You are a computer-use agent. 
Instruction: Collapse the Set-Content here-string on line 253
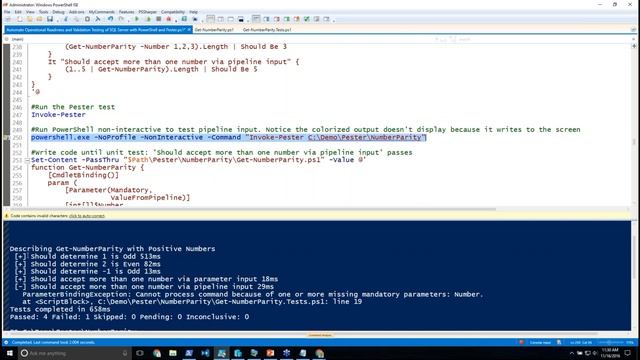[27, 160]
